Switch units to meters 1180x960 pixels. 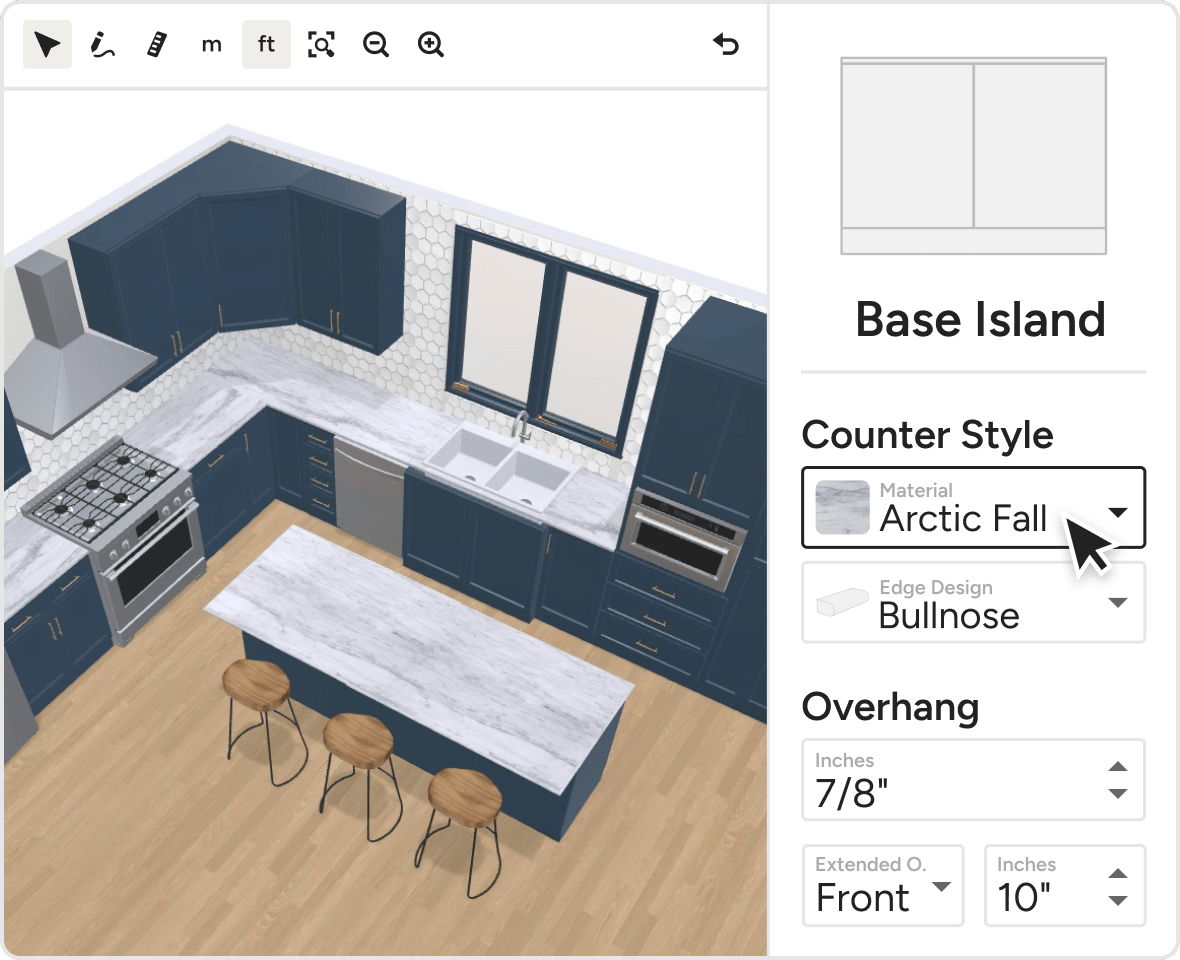211,45
